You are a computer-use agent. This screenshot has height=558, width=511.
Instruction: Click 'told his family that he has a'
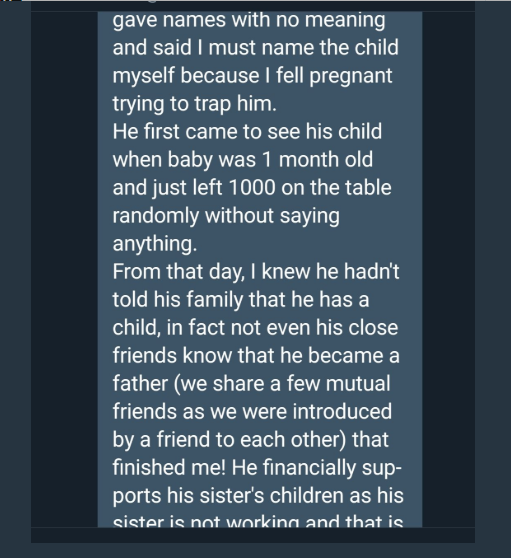[x=241, y=300]
